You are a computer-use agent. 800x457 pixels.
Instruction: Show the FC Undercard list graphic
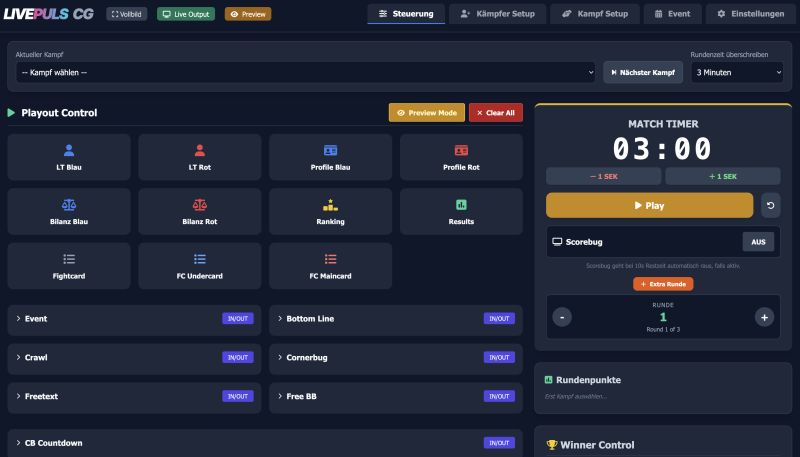[x=199, y=259]
